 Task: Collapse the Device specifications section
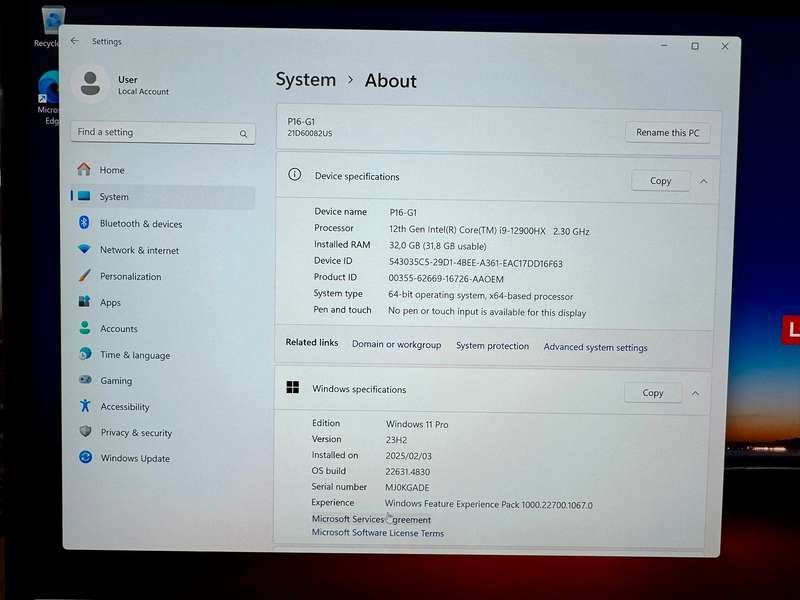704,181
